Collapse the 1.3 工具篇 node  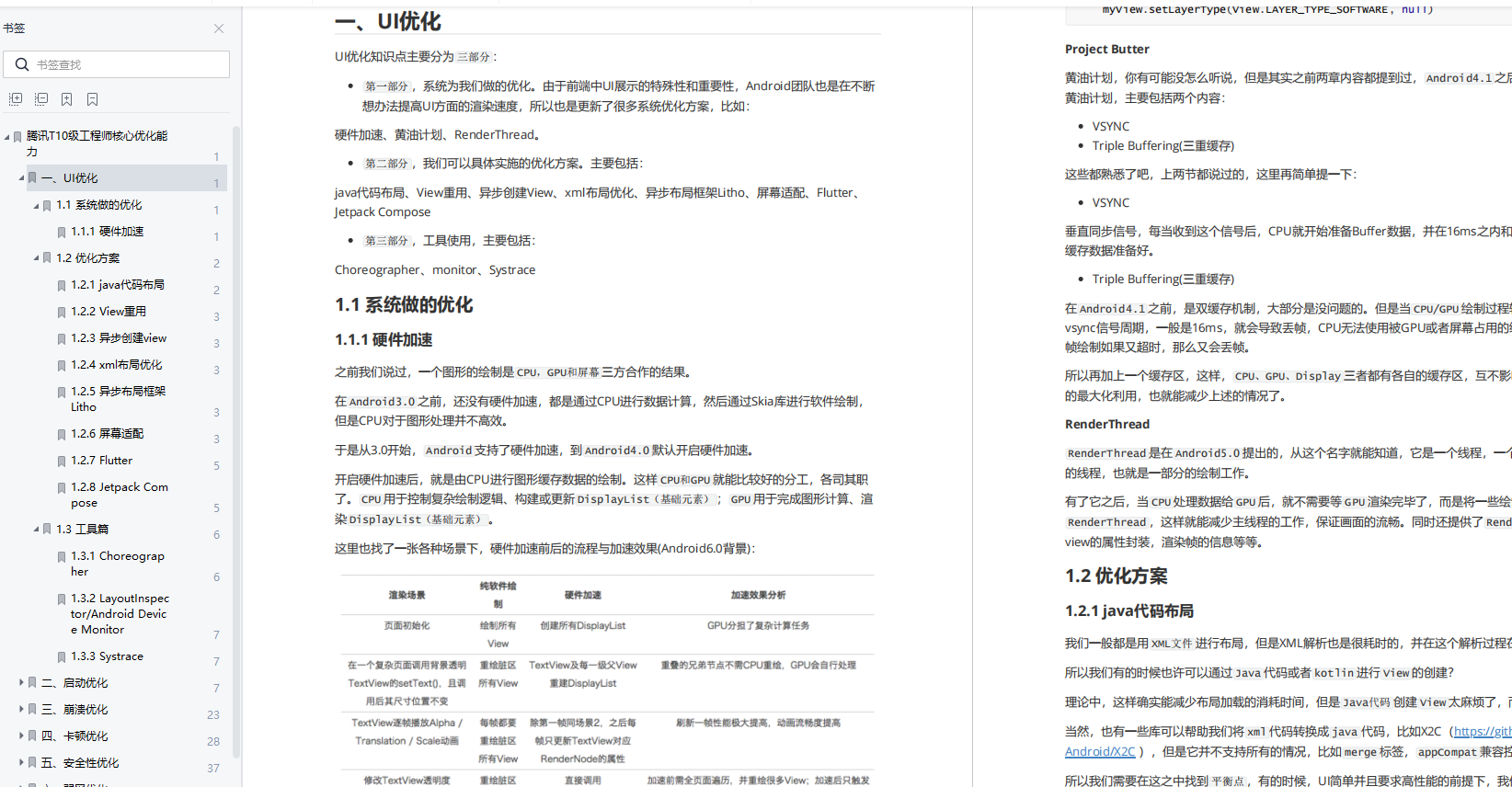pos(36,530)
